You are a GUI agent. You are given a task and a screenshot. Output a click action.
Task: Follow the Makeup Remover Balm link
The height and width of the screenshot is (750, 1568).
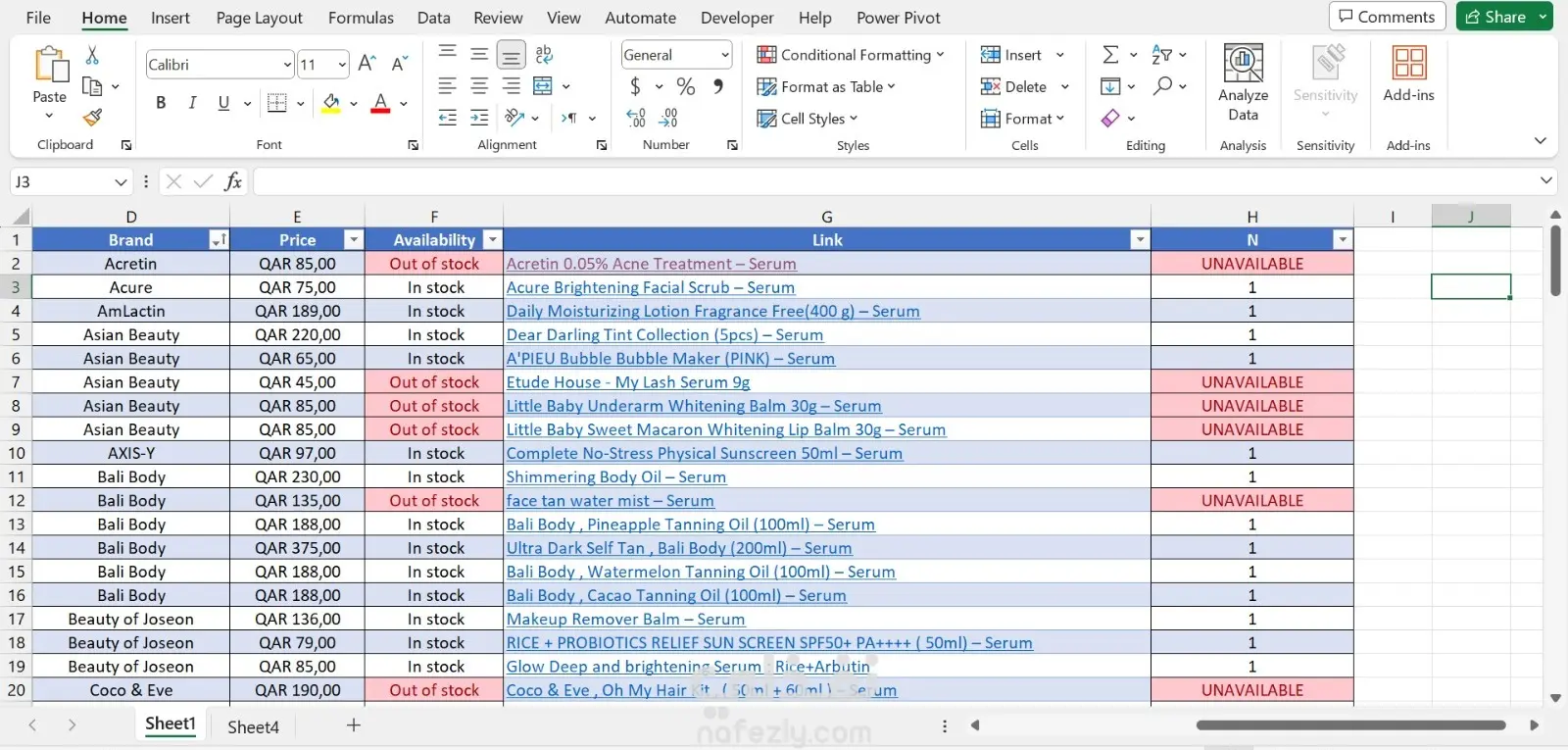[x=626, y=619]
